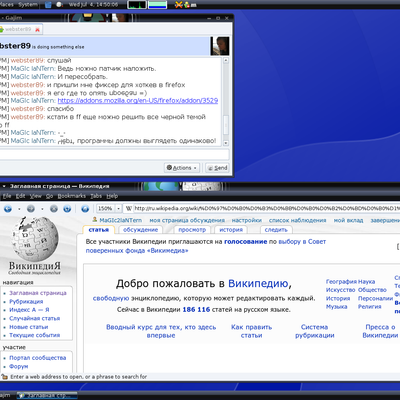Send the message in Gajim
The width and height of the screenshot is (400, 400).
pos(217,168)
